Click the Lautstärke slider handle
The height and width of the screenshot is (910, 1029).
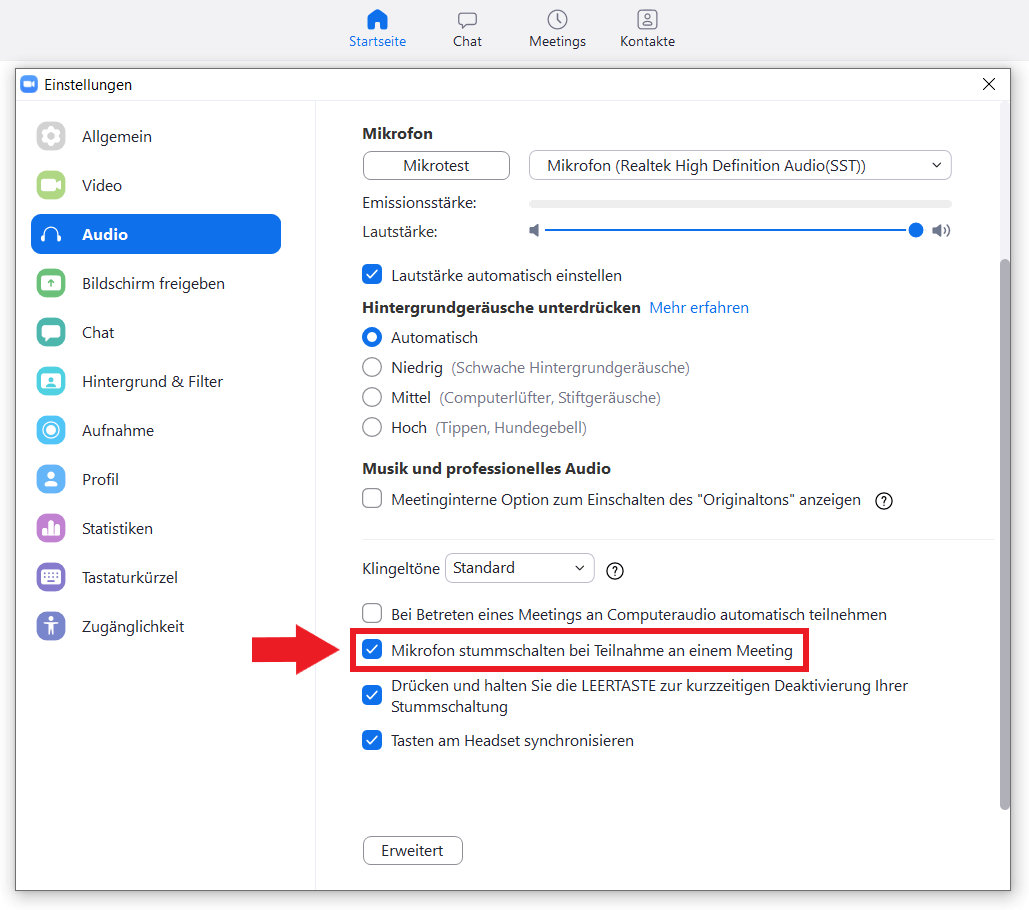point(916,230)
